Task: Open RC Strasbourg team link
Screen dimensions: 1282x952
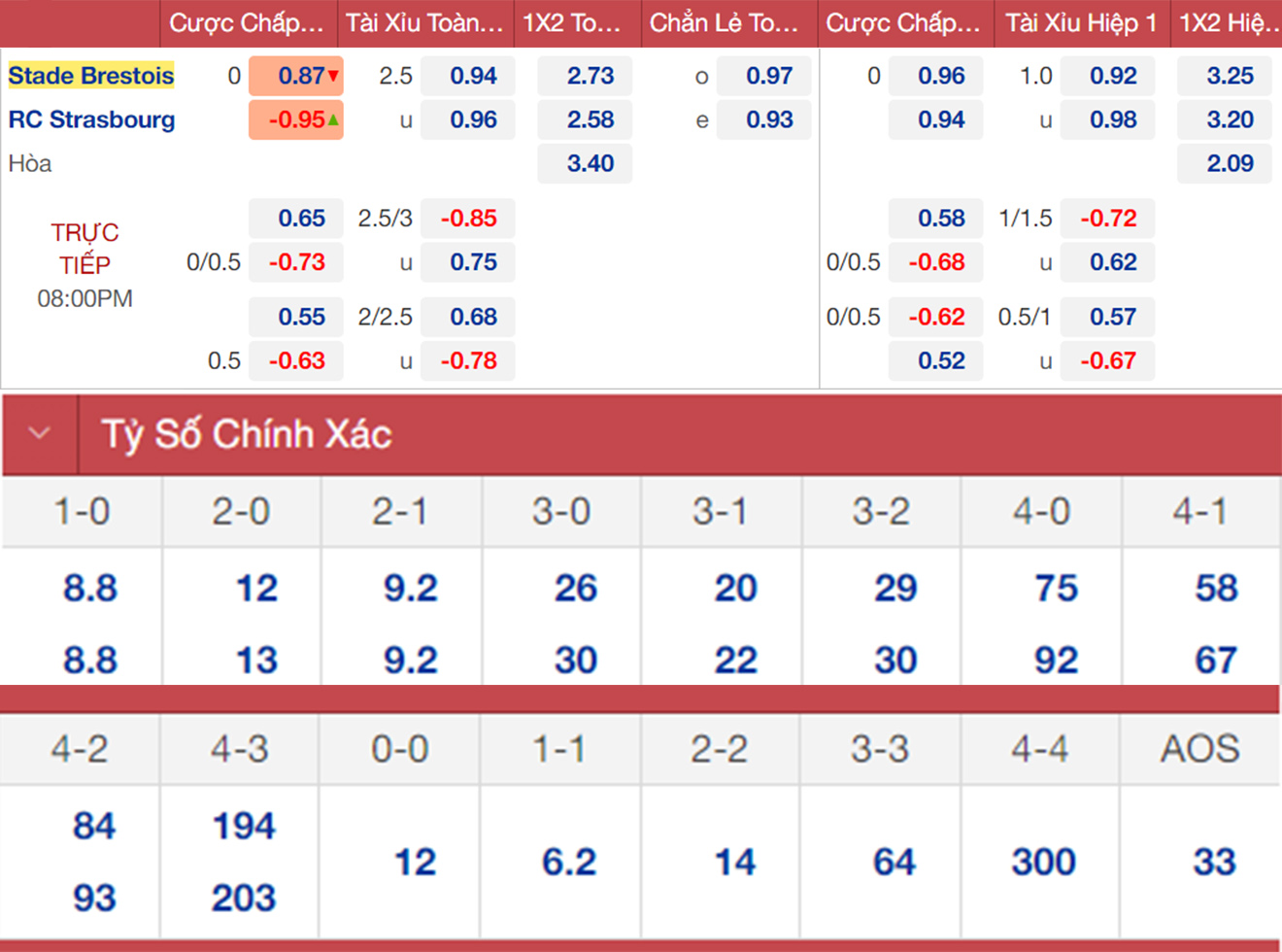Action: [x=92, y=119]
